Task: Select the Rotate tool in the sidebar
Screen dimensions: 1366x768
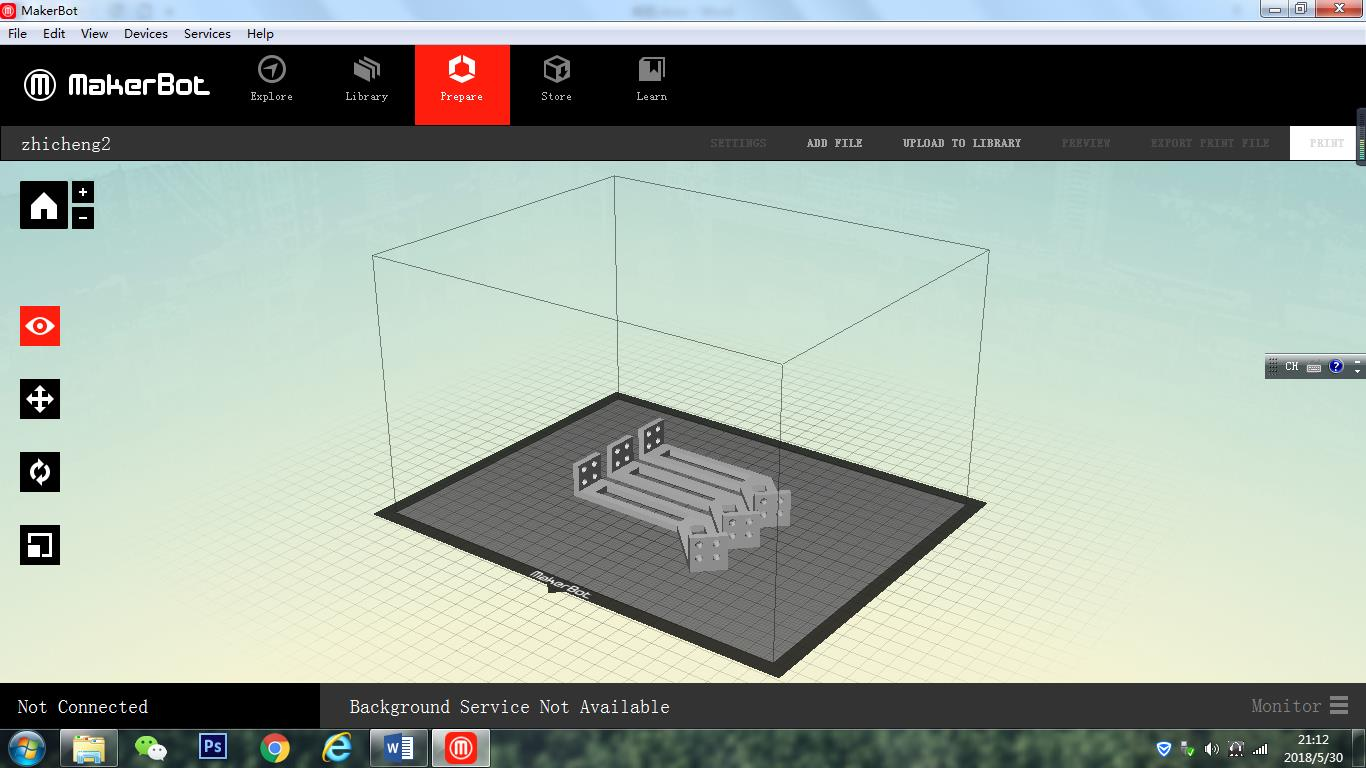Action: pos(39,471)
